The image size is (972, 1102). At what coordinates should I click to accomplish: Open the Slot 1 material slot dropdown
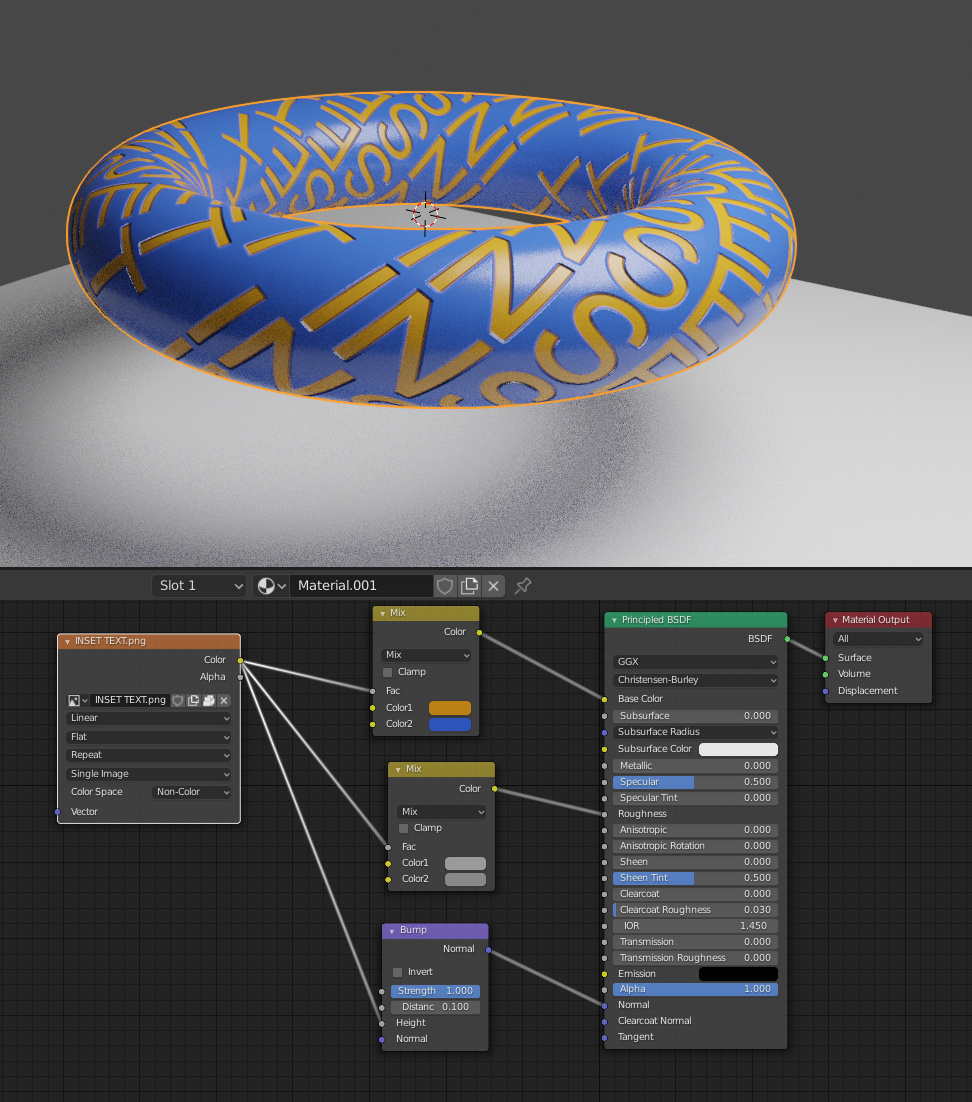point(198,585)
